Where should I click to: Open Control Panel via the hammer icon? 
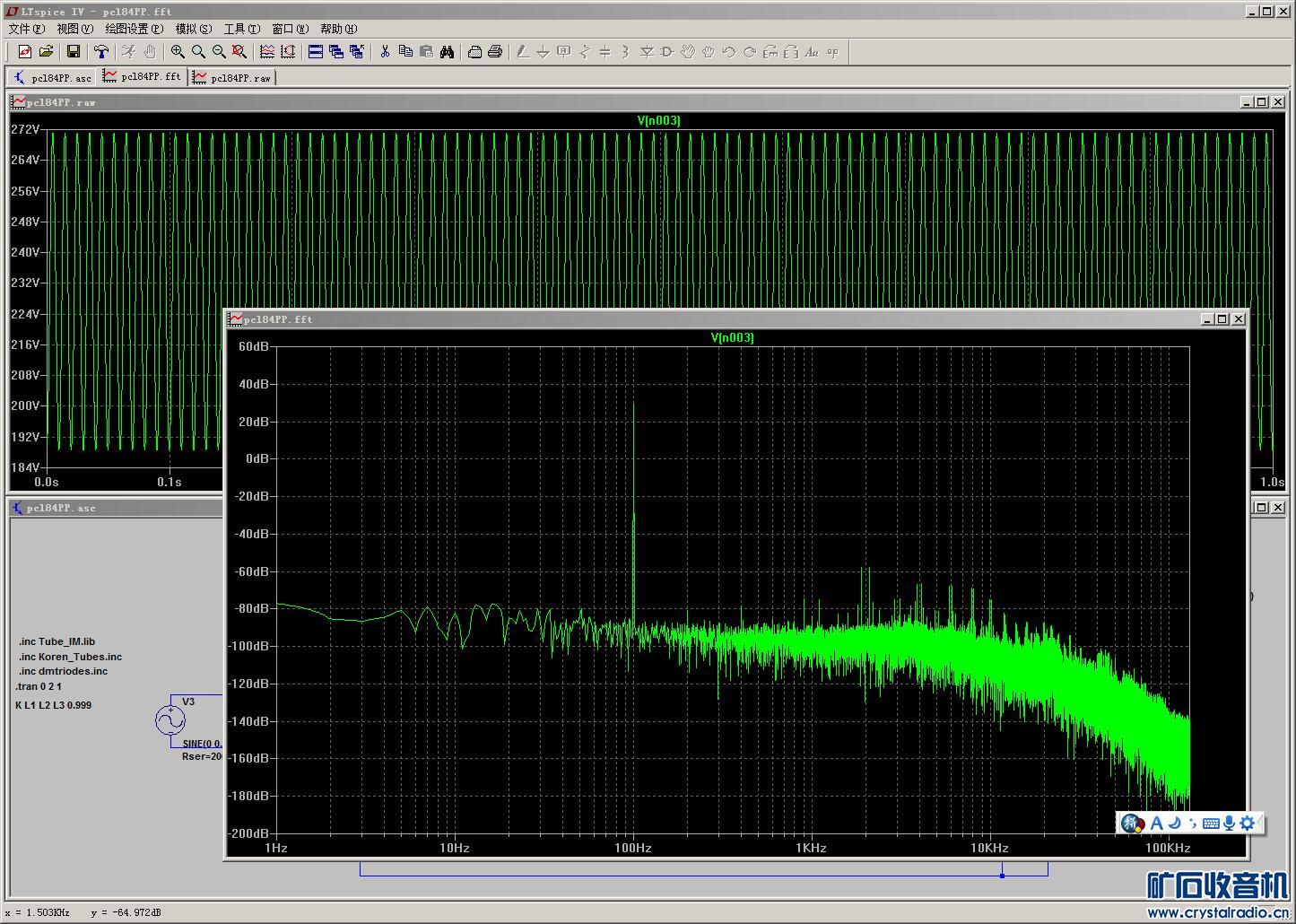click(x=101, y=52)
